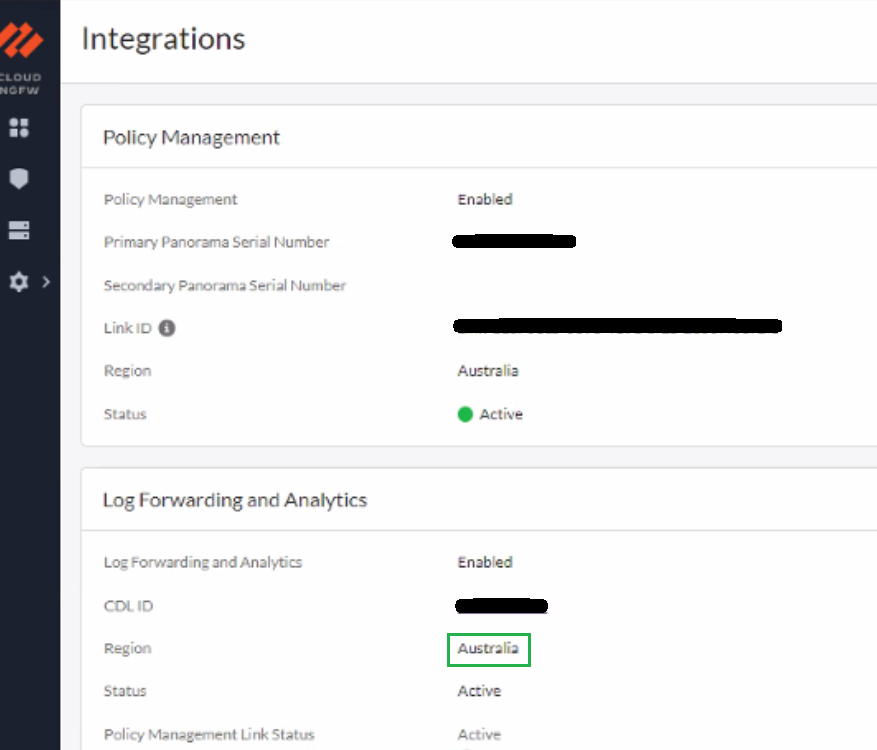Image resolution: width=877 pixels, height=750 pixels.
Task: Click Active status under Log Forwarding
Action: click(x=478, y=691)
